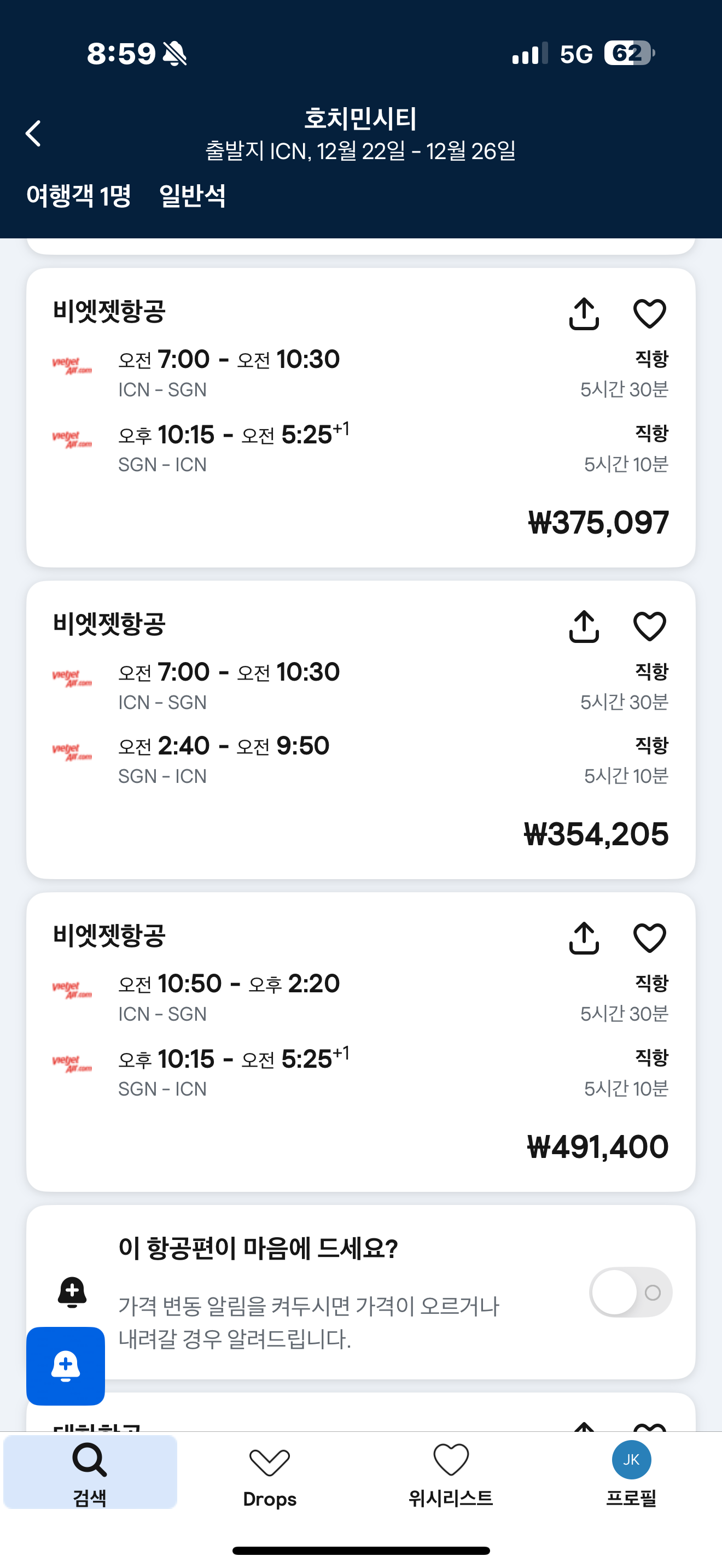Open the JK 프로필 profile tab
The image size is (722, 1568).
(x=631, y=1473)
